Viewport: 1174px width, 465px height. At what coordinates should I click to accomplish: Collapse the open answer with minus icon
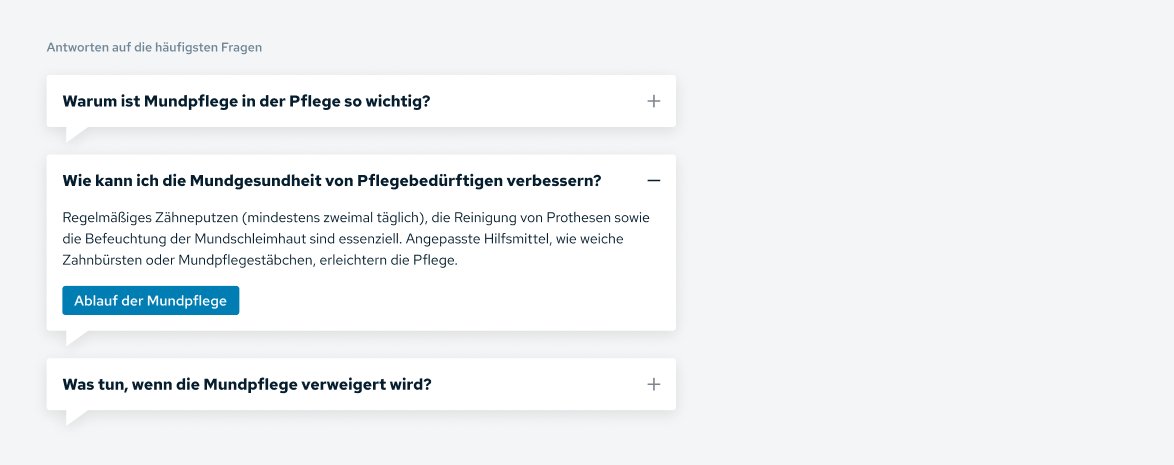pos(654,181)
